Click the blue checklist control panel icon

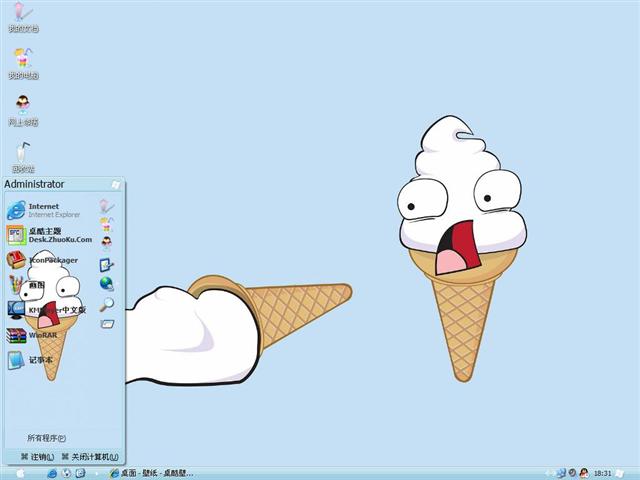click(107, 265)
